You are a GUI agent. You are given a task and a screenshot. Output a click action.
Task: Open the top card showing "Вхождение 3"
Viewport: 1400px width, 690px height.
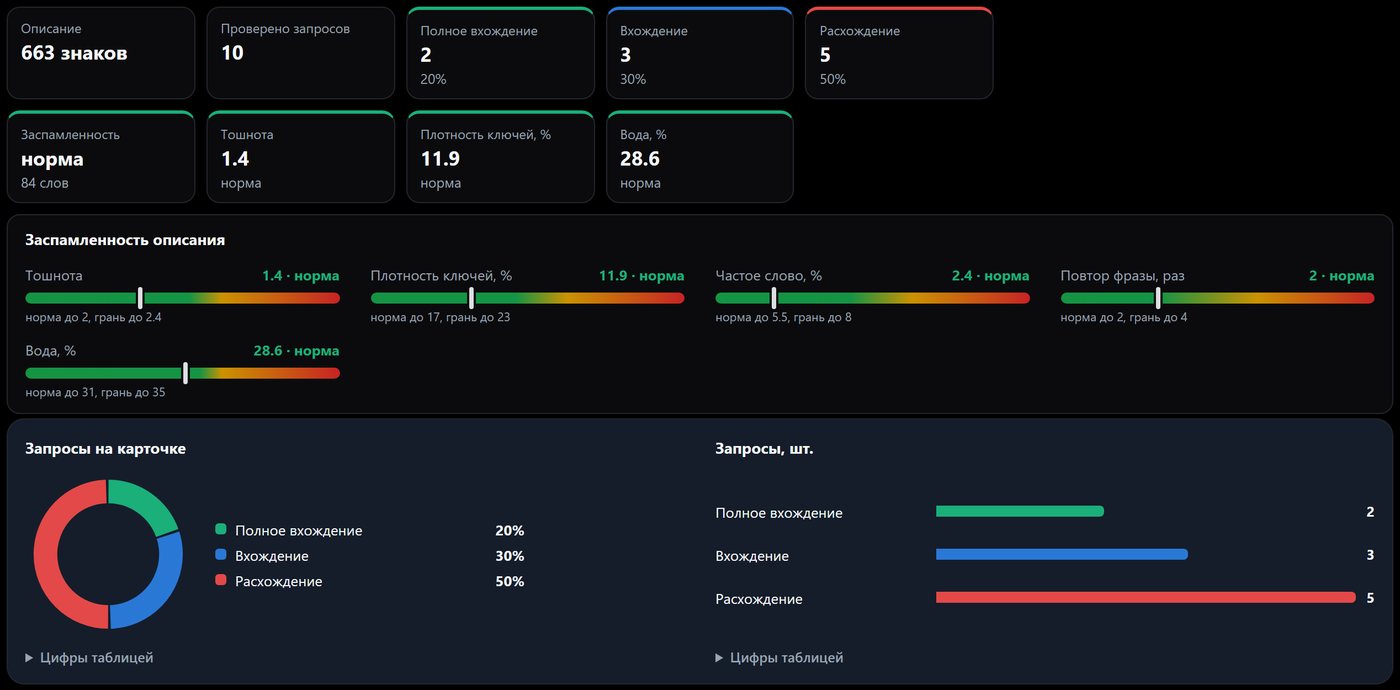(x=700, y=53)
